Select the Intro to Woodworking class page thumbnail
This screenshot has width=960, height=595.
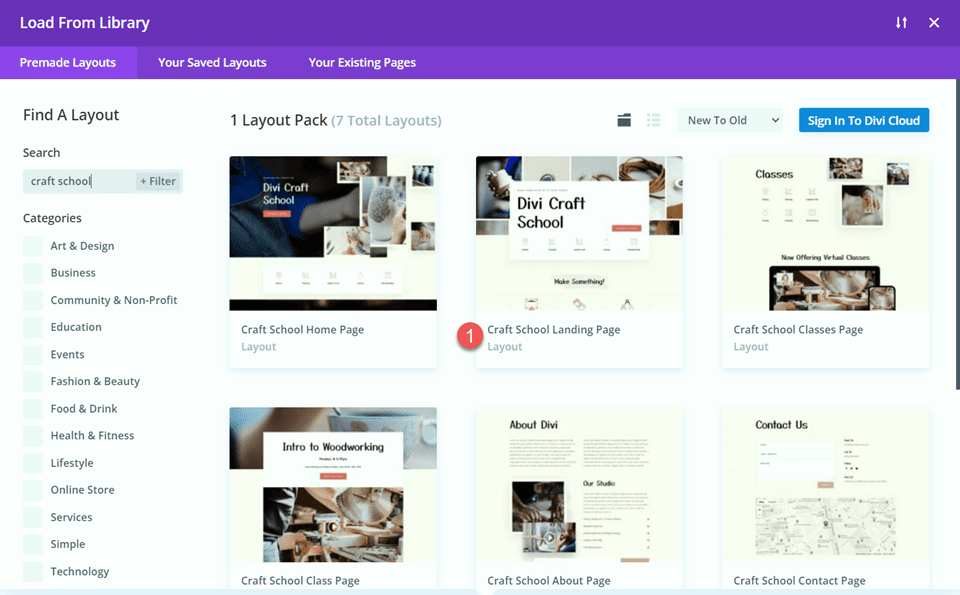click(x=333, y=485)
